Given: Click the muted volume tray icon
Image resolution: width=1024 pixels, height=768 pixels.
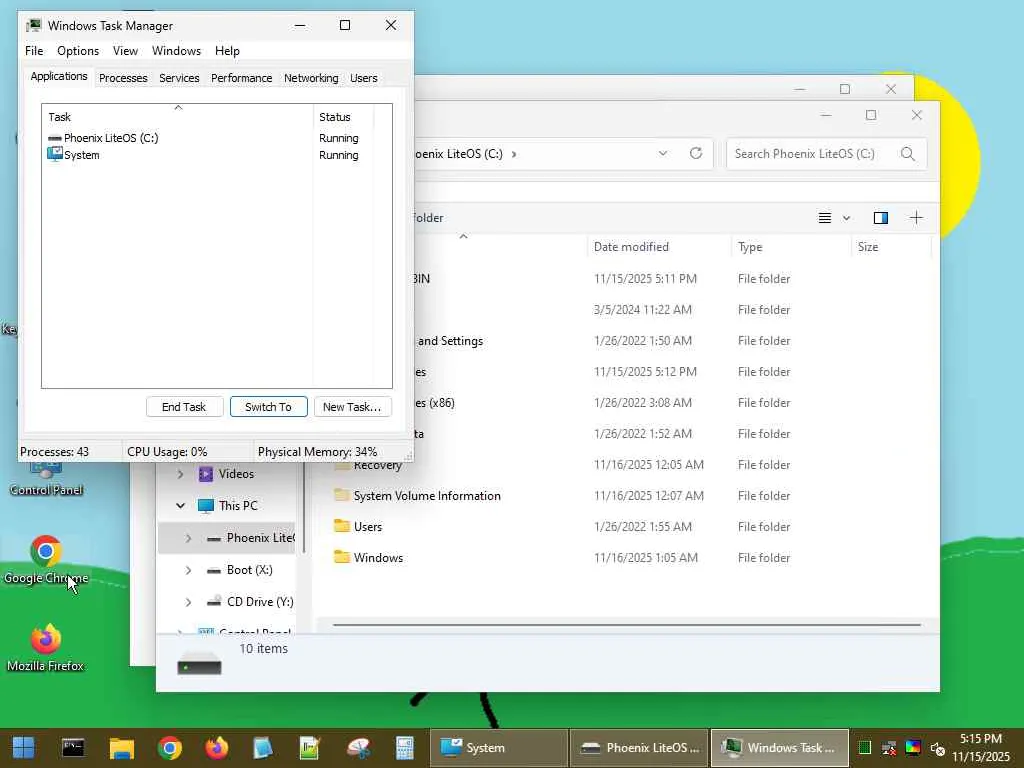Looking at the screenshot, I should pos(937,748).
